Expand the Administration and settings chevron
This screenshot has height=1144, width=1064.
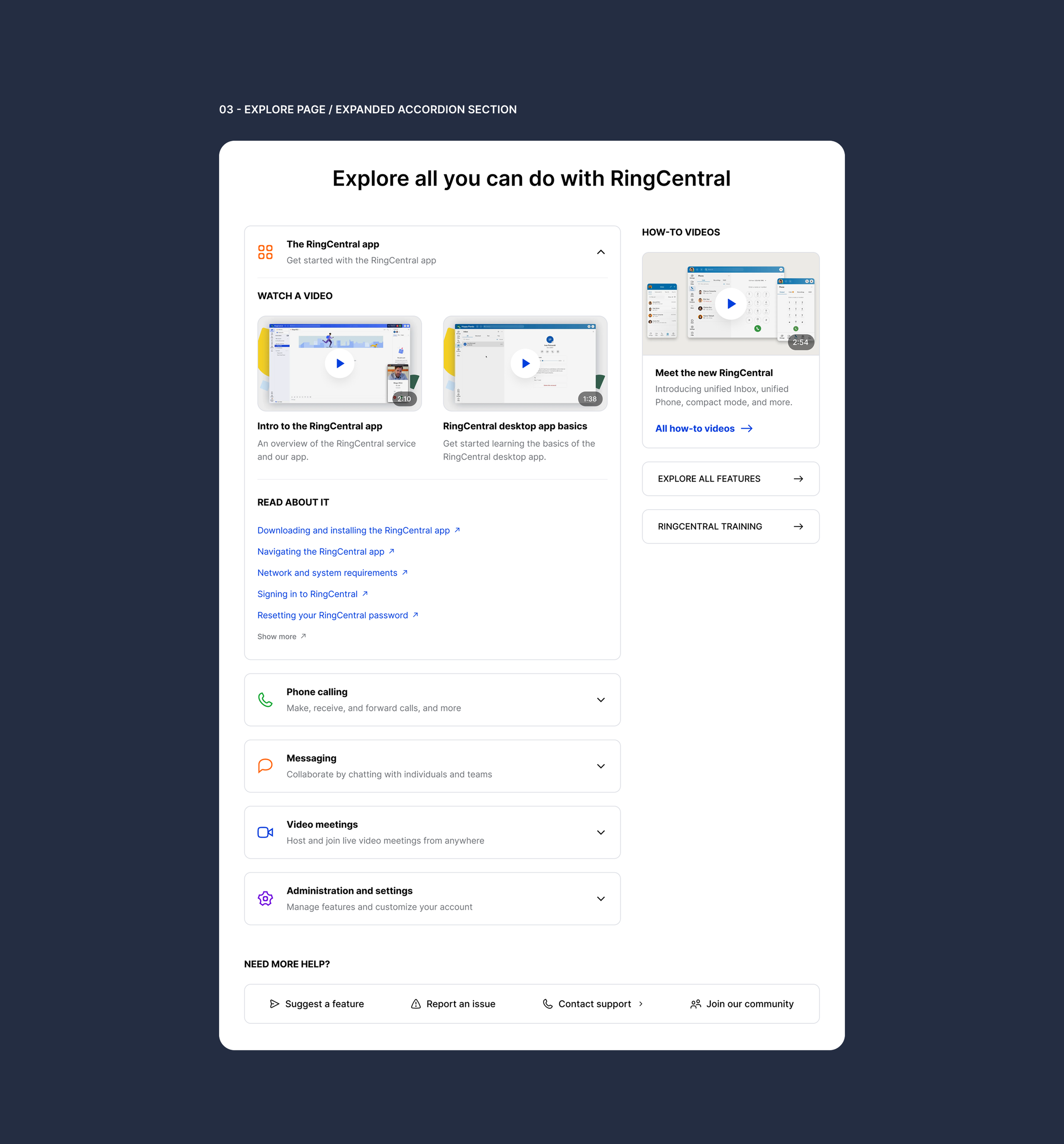tap(601, 898)
